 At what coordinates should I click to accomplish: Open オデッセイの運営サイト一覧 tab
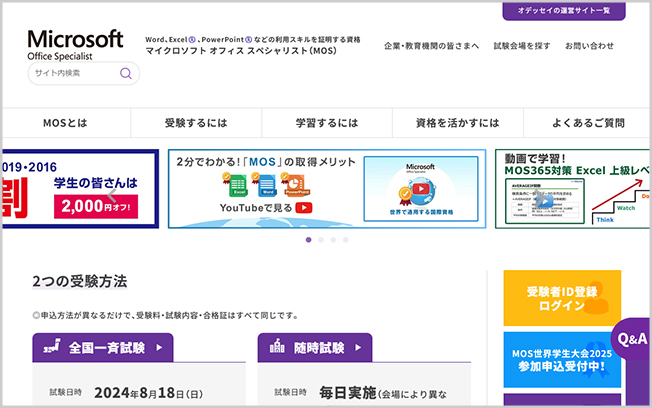[564, 11]
